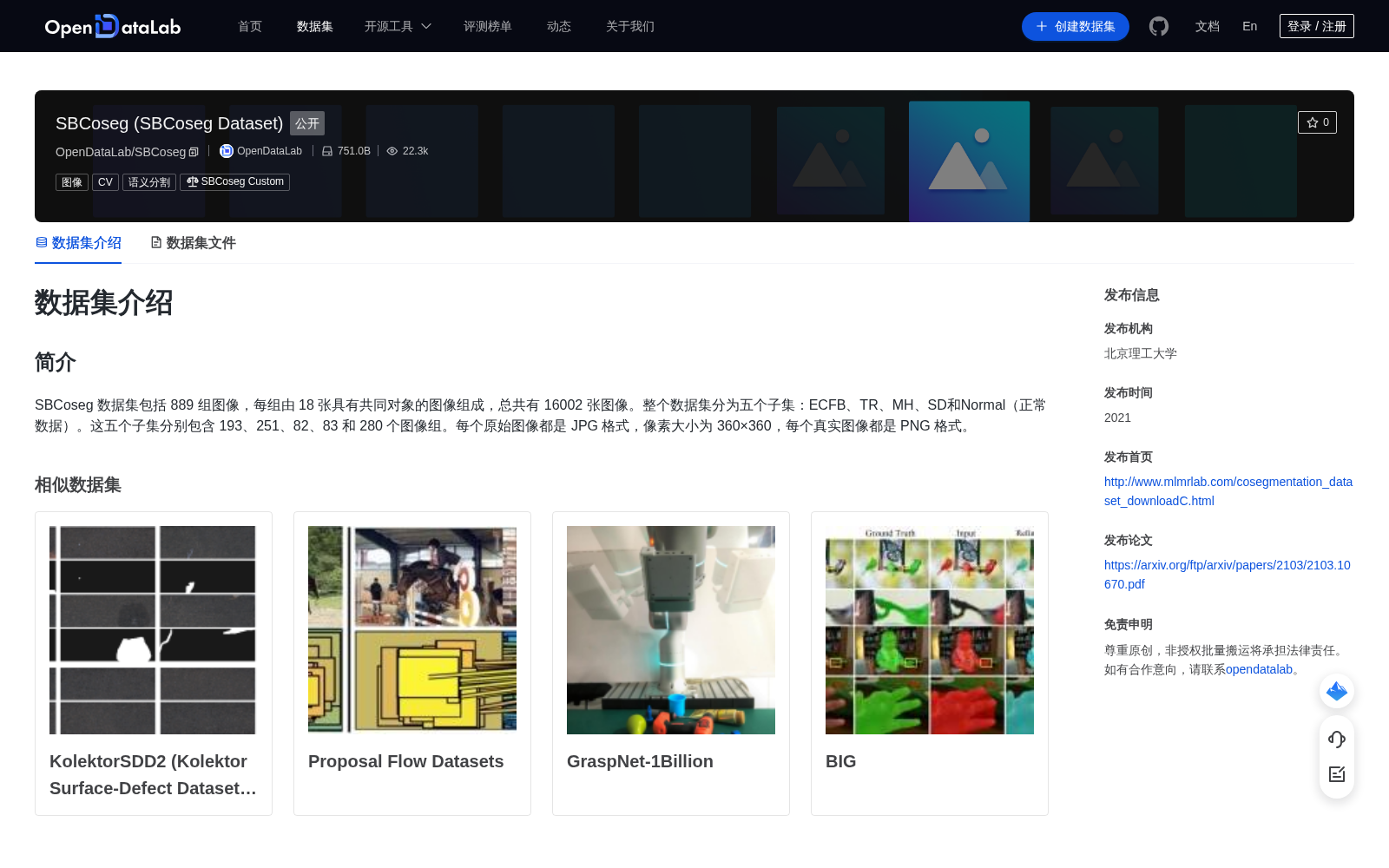
Task: Click the 22.3k views eye icon
Action: 392,151
